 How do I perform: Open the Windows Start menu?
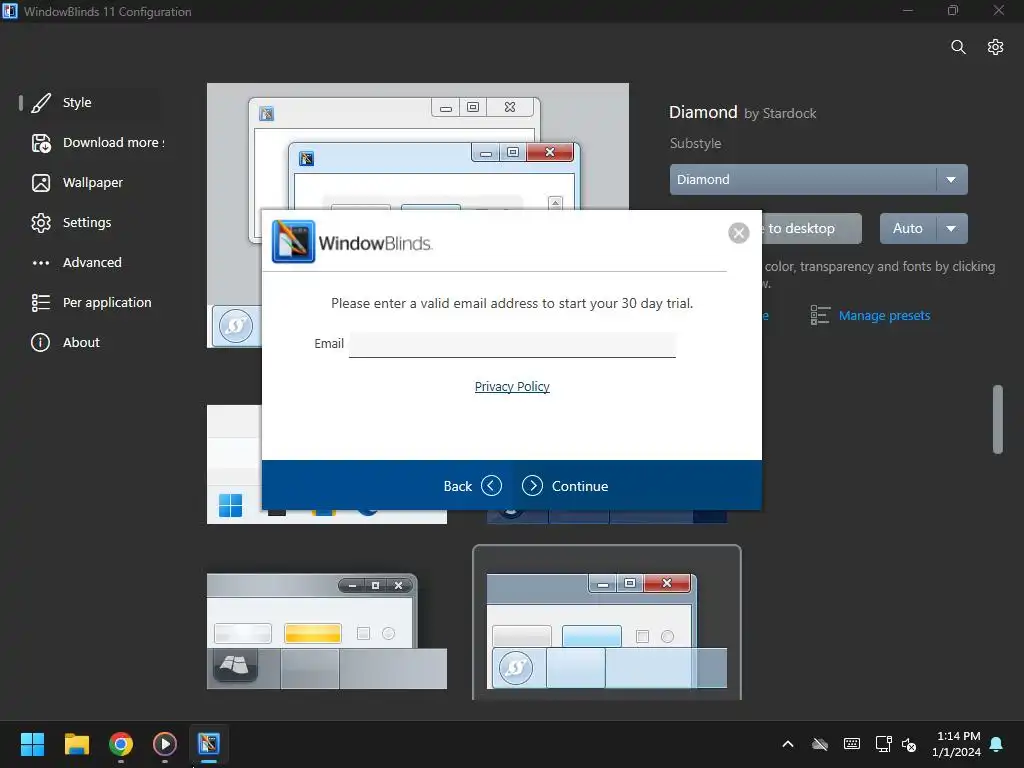point(32,743)
